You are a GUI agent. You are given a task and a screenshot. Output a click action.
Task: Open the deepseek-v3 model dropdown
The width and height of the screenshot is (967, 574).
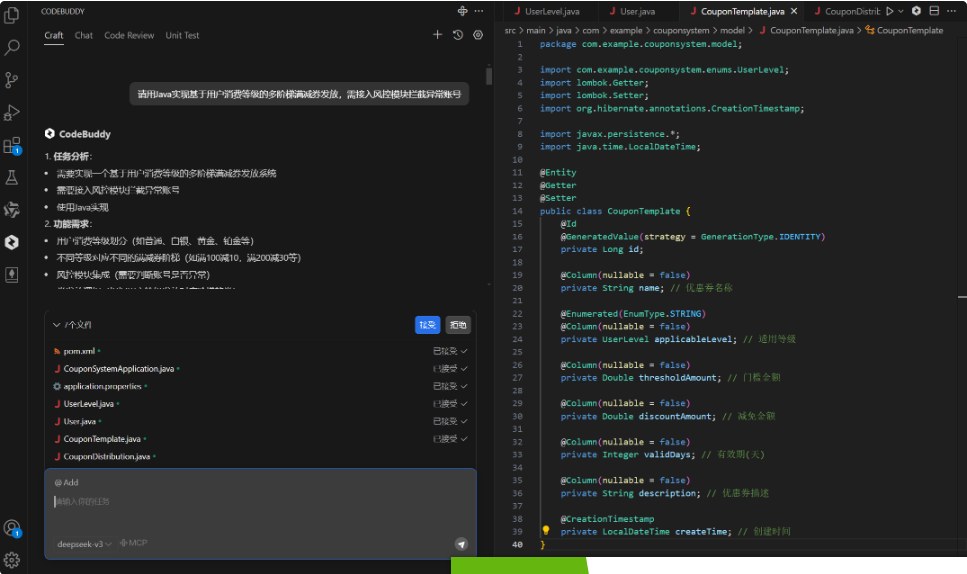click(84, 544)
